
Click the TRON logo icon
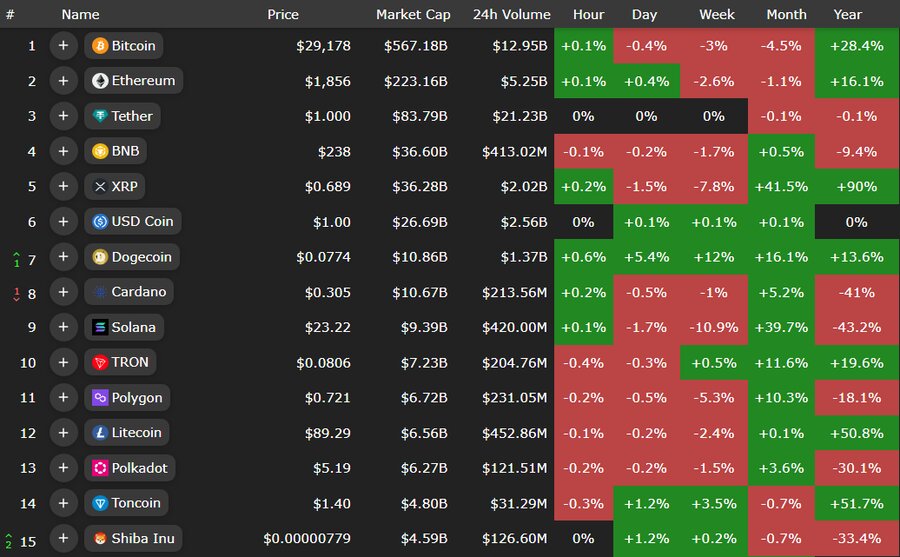(99, 362)
